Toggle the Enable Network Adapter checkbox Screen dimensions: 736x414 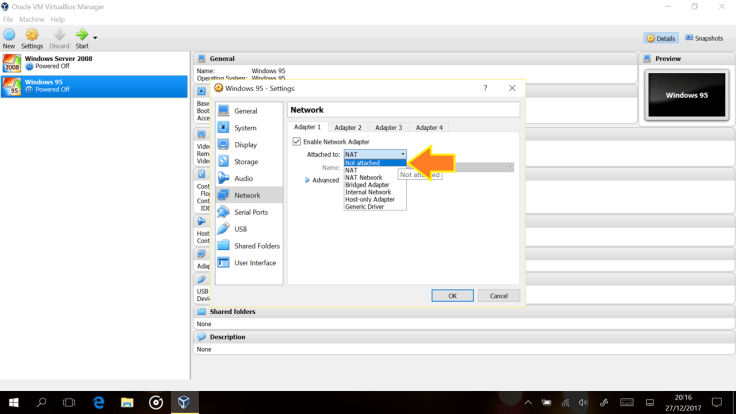point(297,142)
